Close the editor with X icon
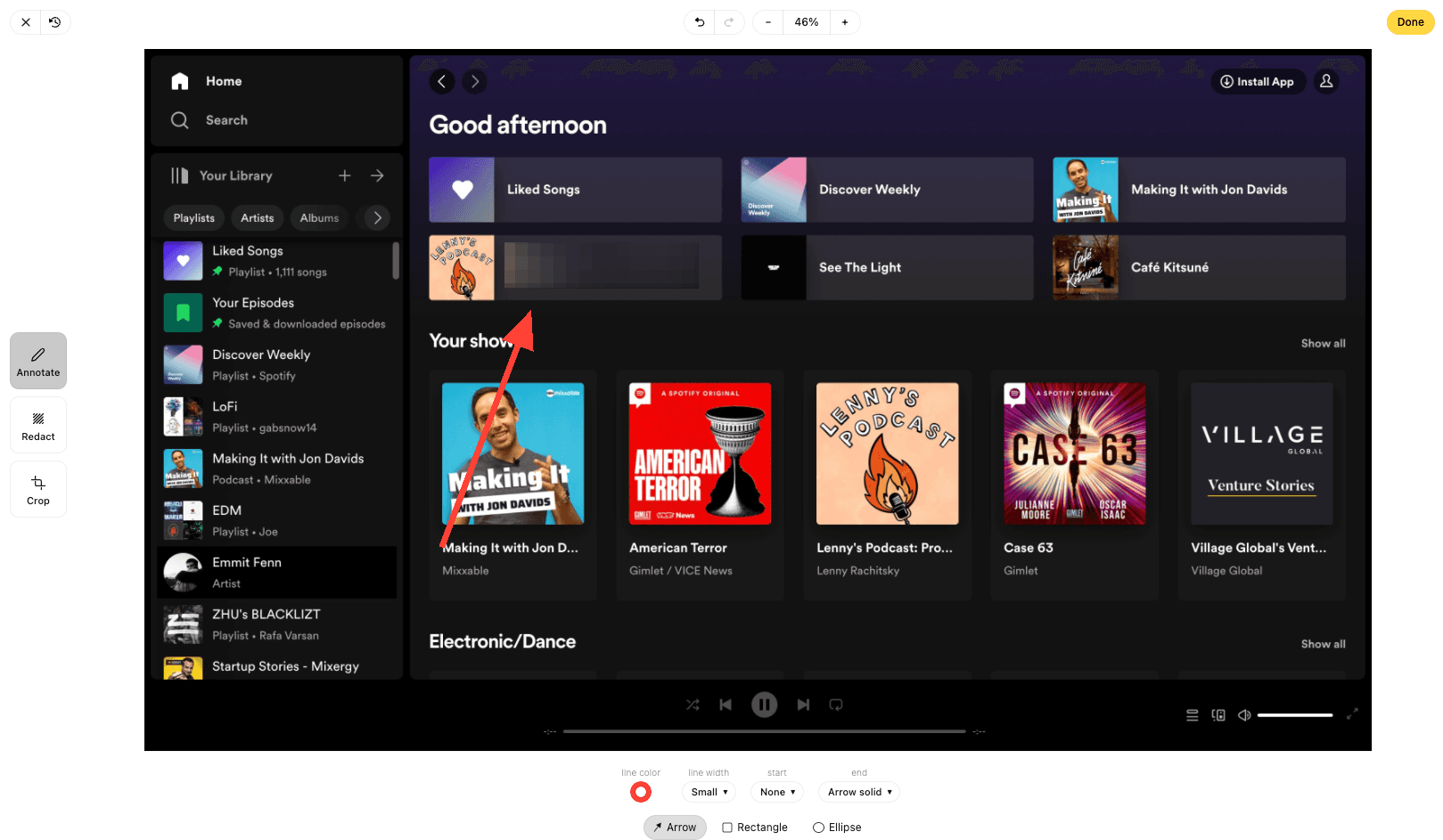 point(26,22)
